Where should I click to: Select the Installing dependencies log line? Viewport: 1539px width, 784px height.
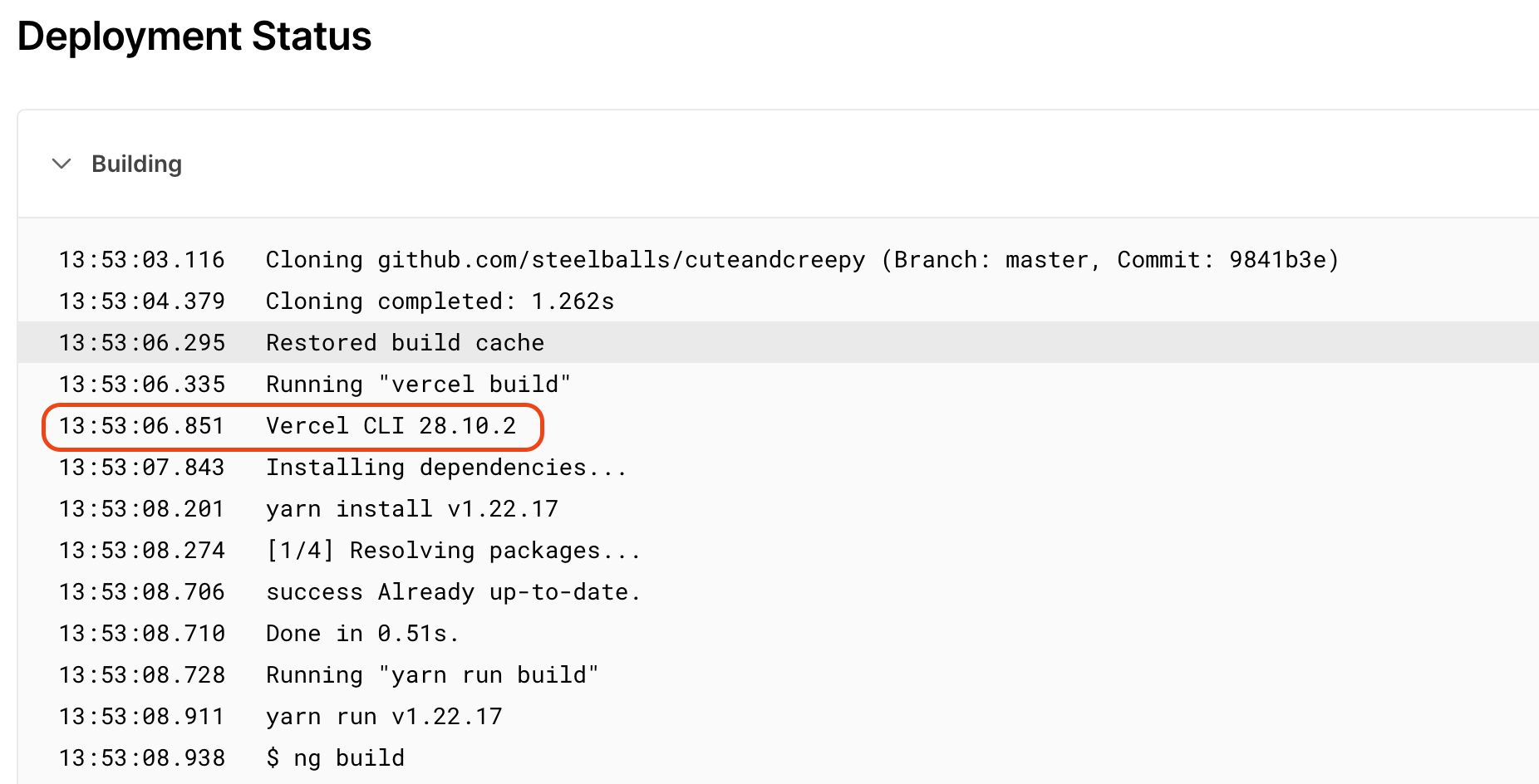[778, 467]
